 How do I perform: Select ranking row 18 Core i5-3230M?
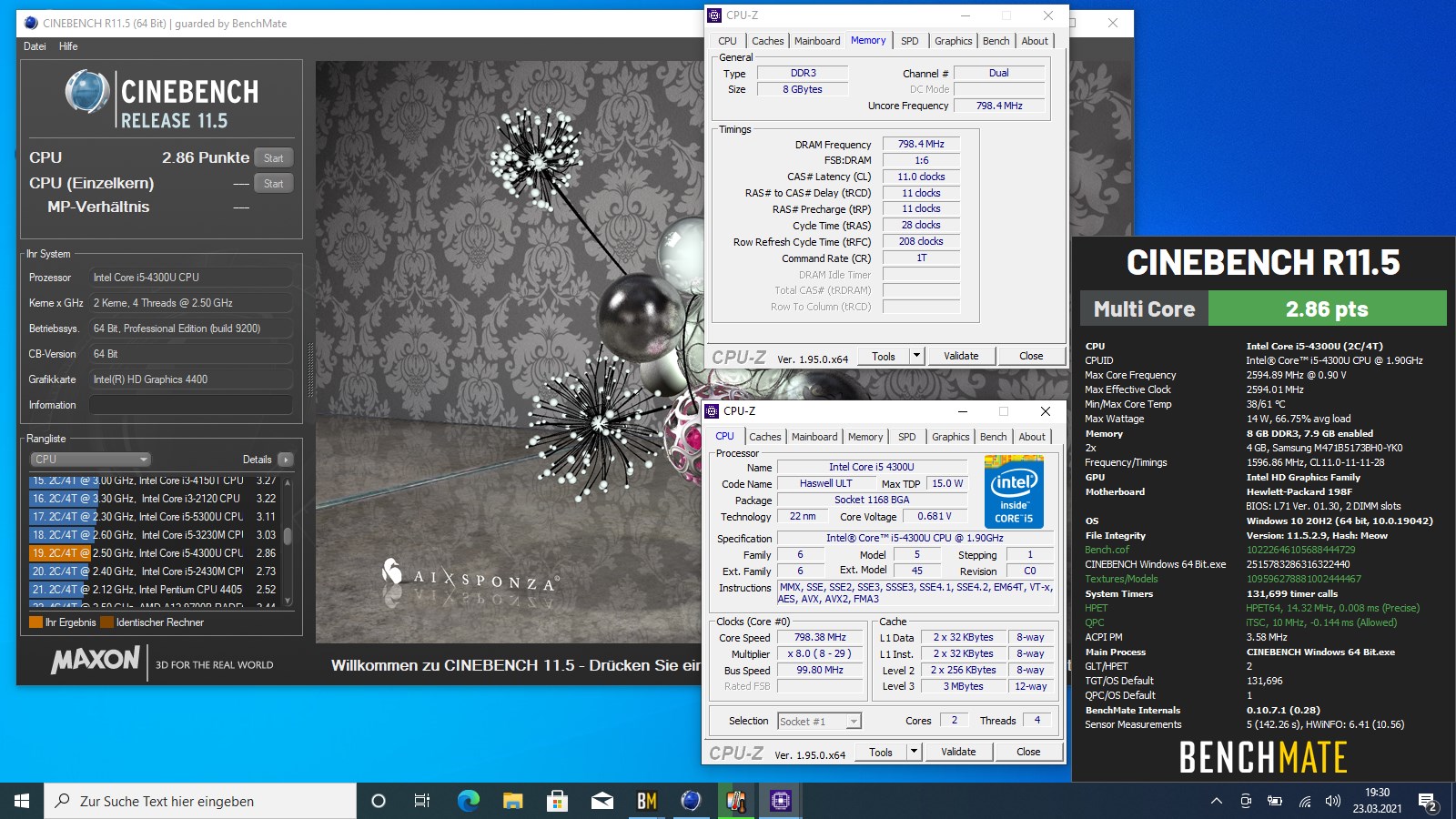pyautogui.click(x=153, y=535)
